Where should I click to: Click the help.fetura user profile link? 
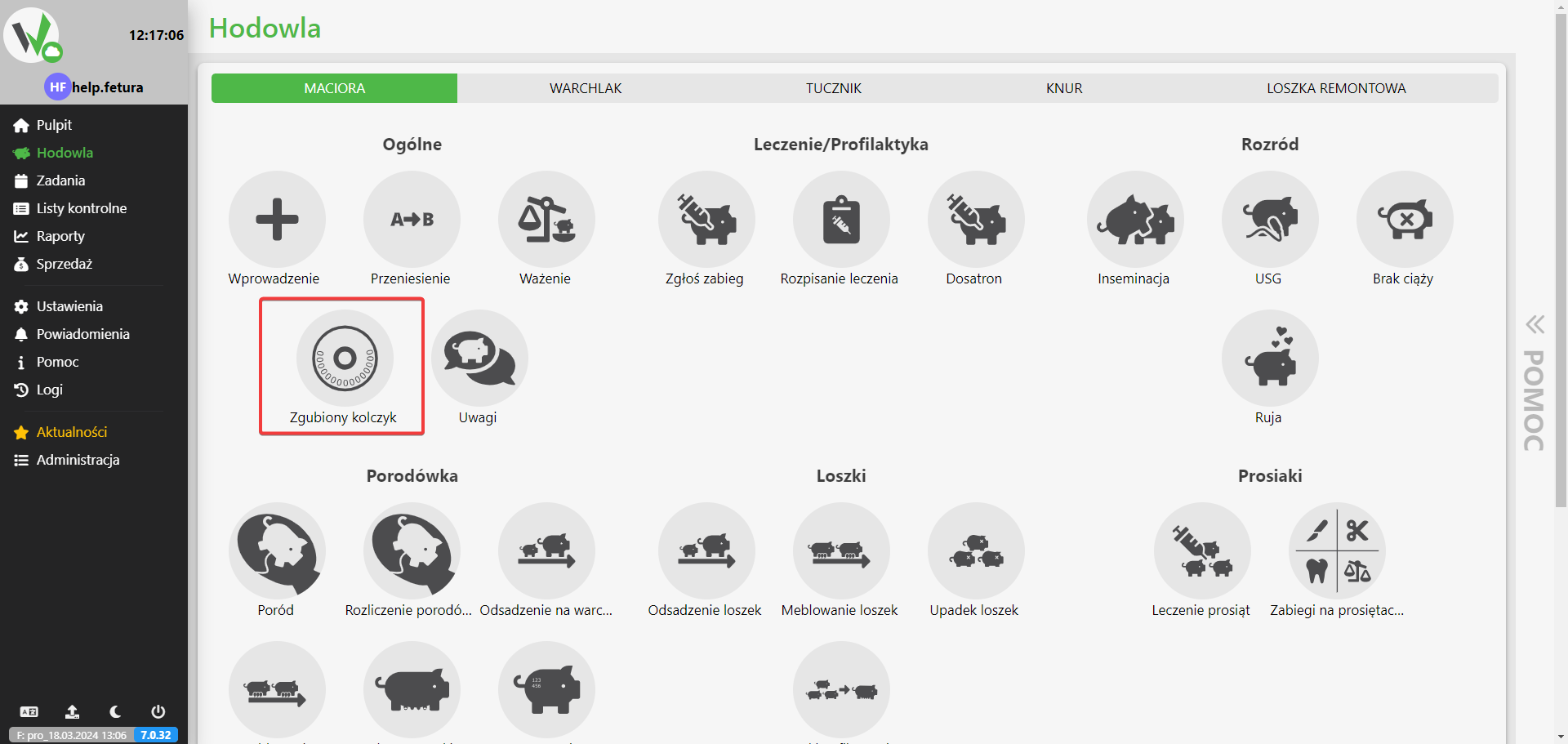106,87
